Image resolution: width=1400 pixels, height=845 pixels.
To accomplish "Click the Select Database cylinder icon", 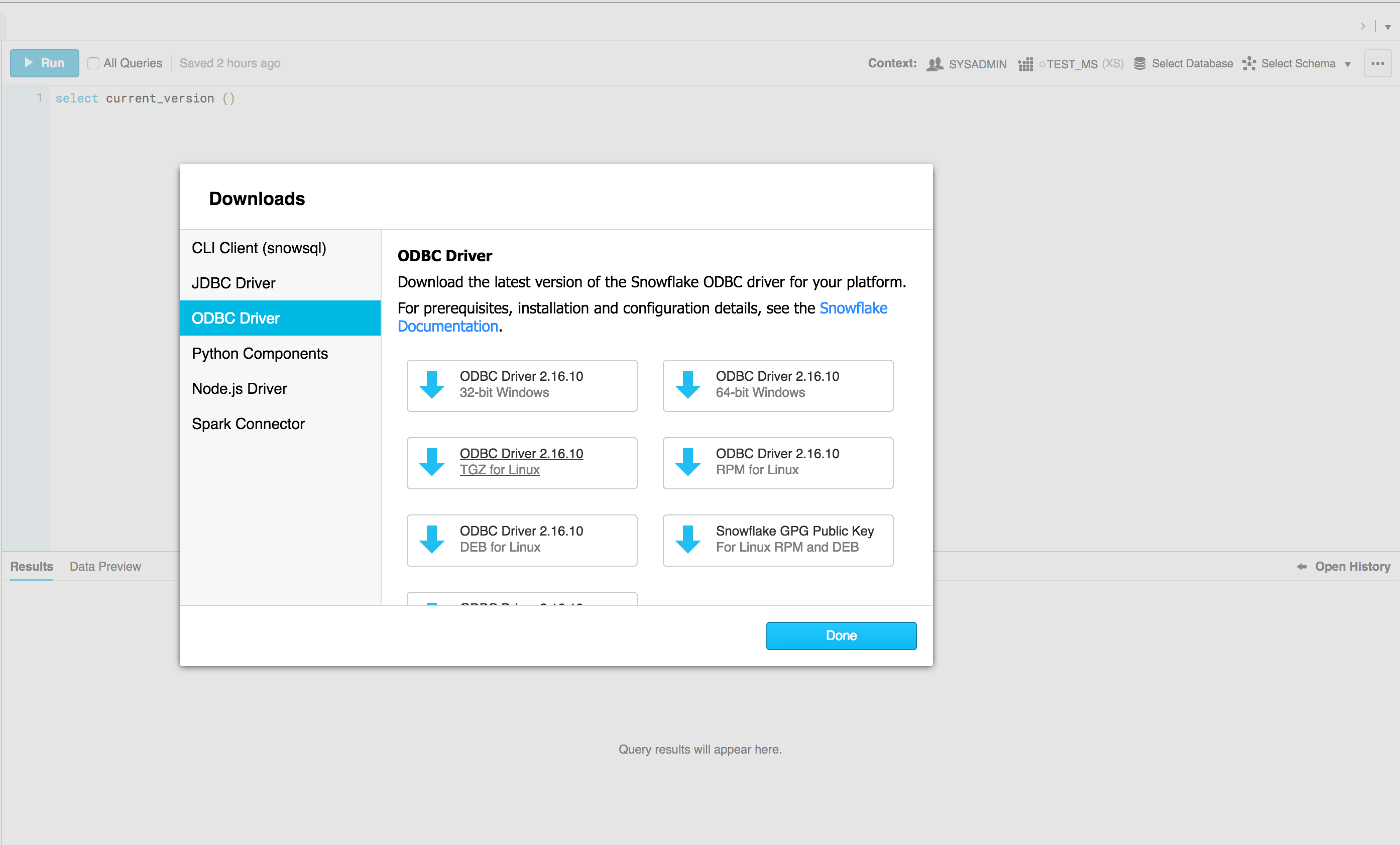I will pos(1139,64).
